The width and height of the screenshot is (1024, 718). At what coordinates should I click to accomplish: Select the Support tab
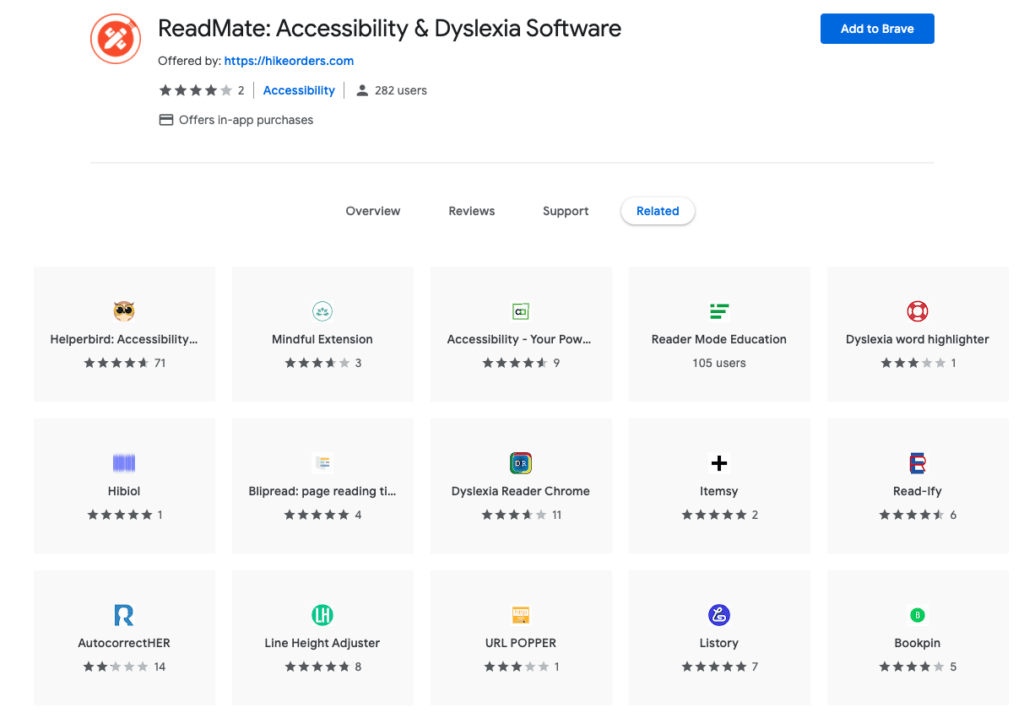(x=565, y=211)
